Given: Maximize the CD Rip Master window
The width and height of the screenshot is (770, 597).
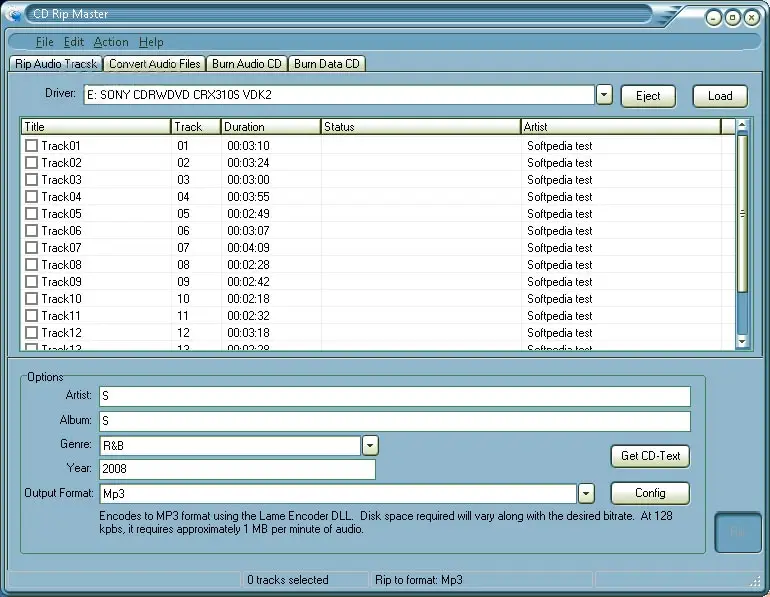Looking at the screenshot, I should (x=732, y=18).
